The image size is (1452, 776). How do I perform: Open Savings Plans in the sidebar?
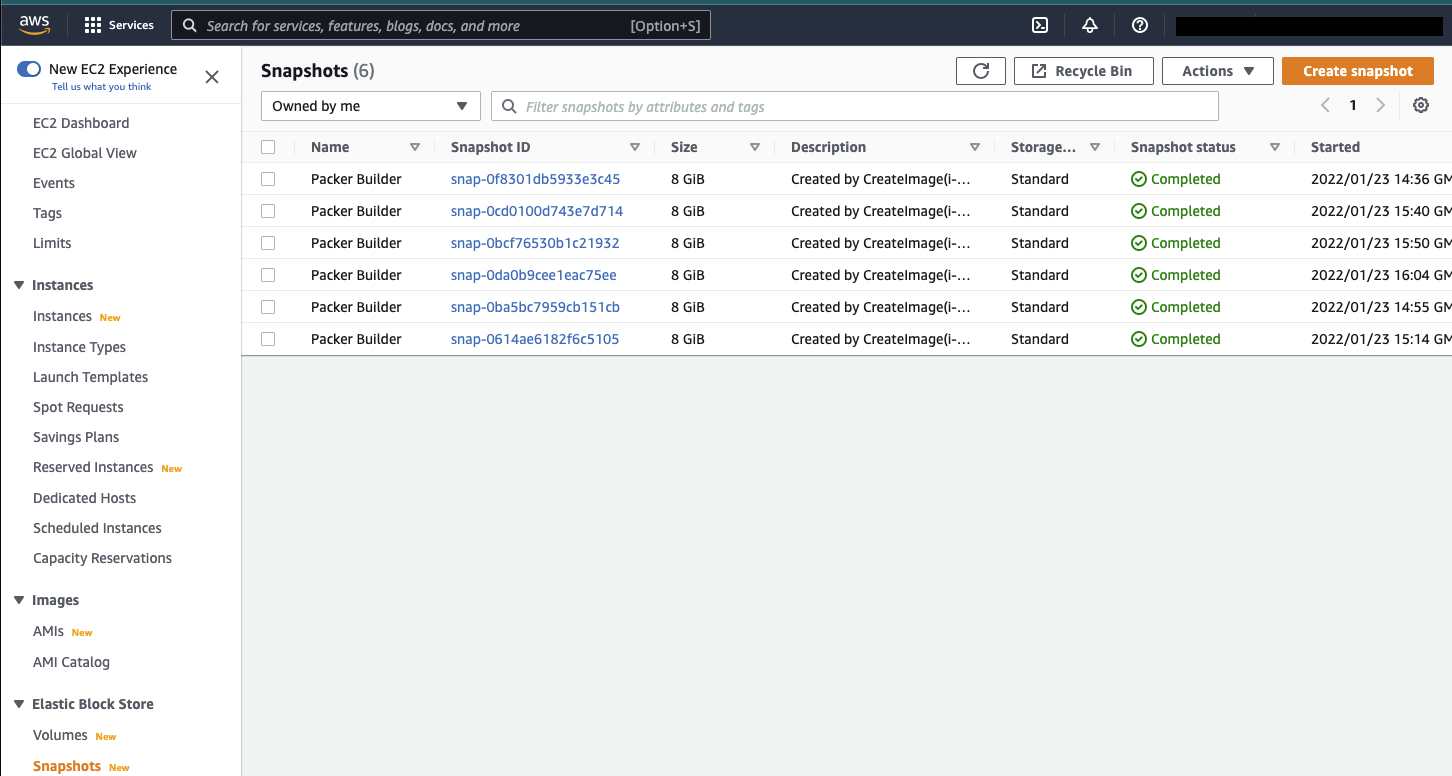pos(76,437)
